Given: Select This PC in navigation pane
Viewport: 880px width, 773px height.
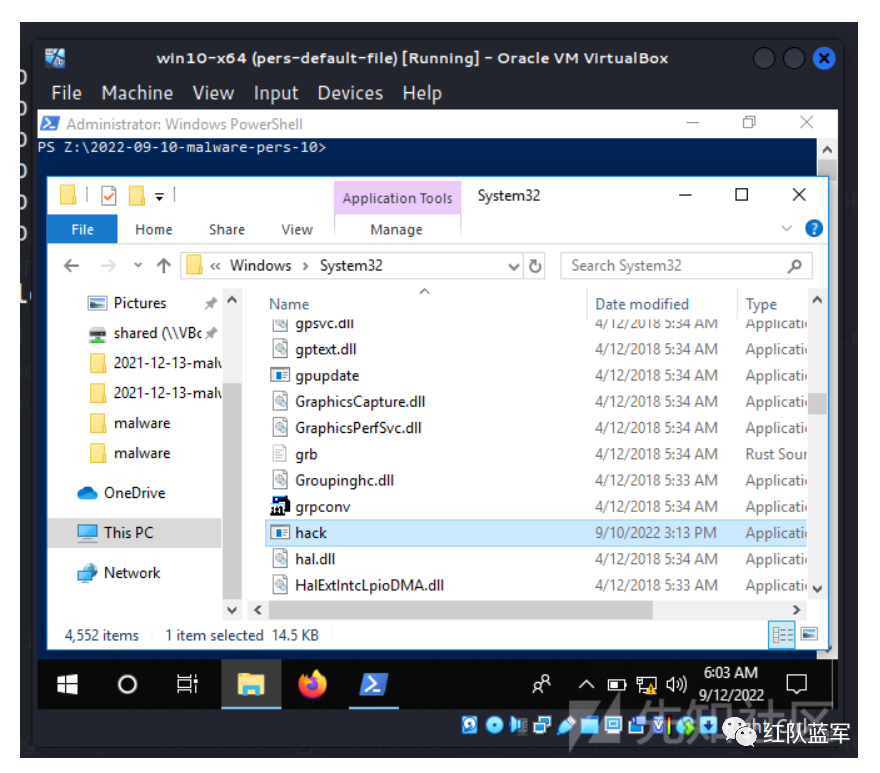Looking at the screenshot, I should point(135,532).
